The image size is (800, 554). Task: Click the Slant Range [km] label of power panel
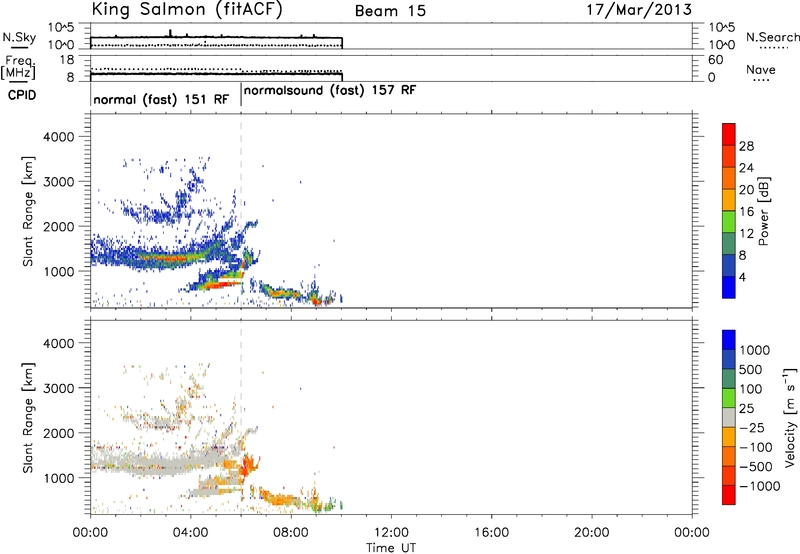[28, 211]
